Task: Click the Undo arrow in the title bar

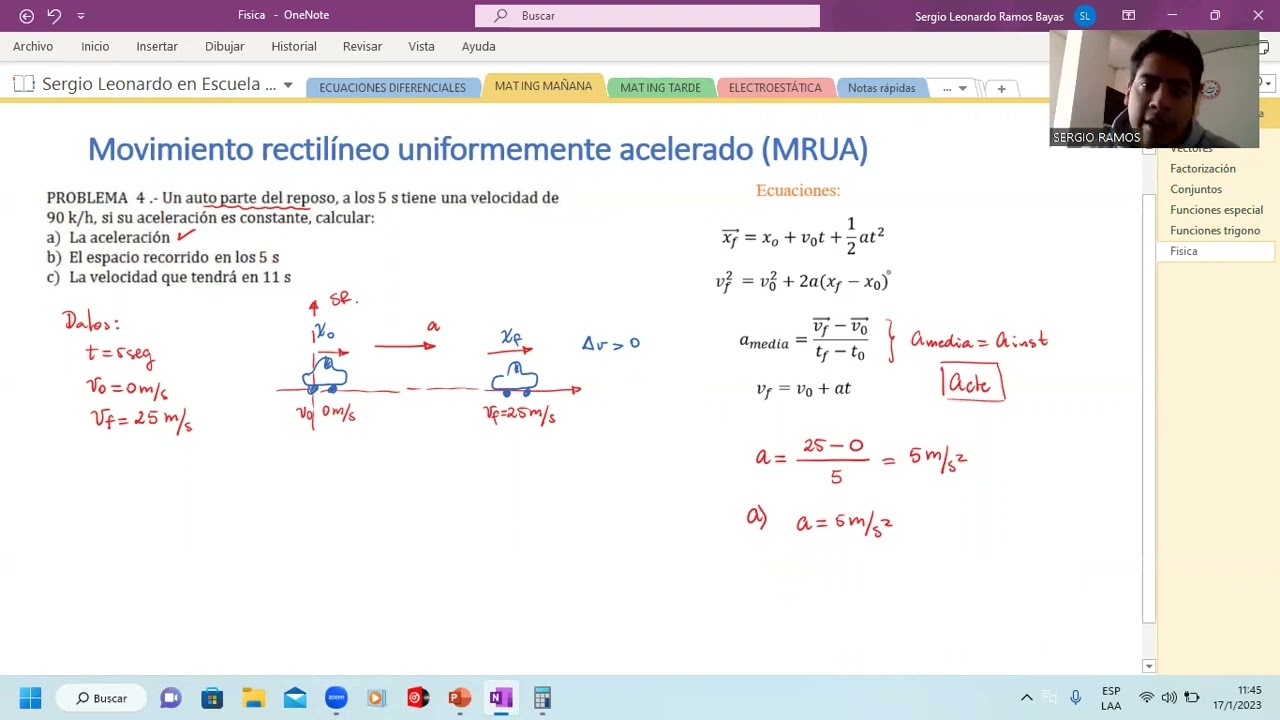Action: click(55, 16)
